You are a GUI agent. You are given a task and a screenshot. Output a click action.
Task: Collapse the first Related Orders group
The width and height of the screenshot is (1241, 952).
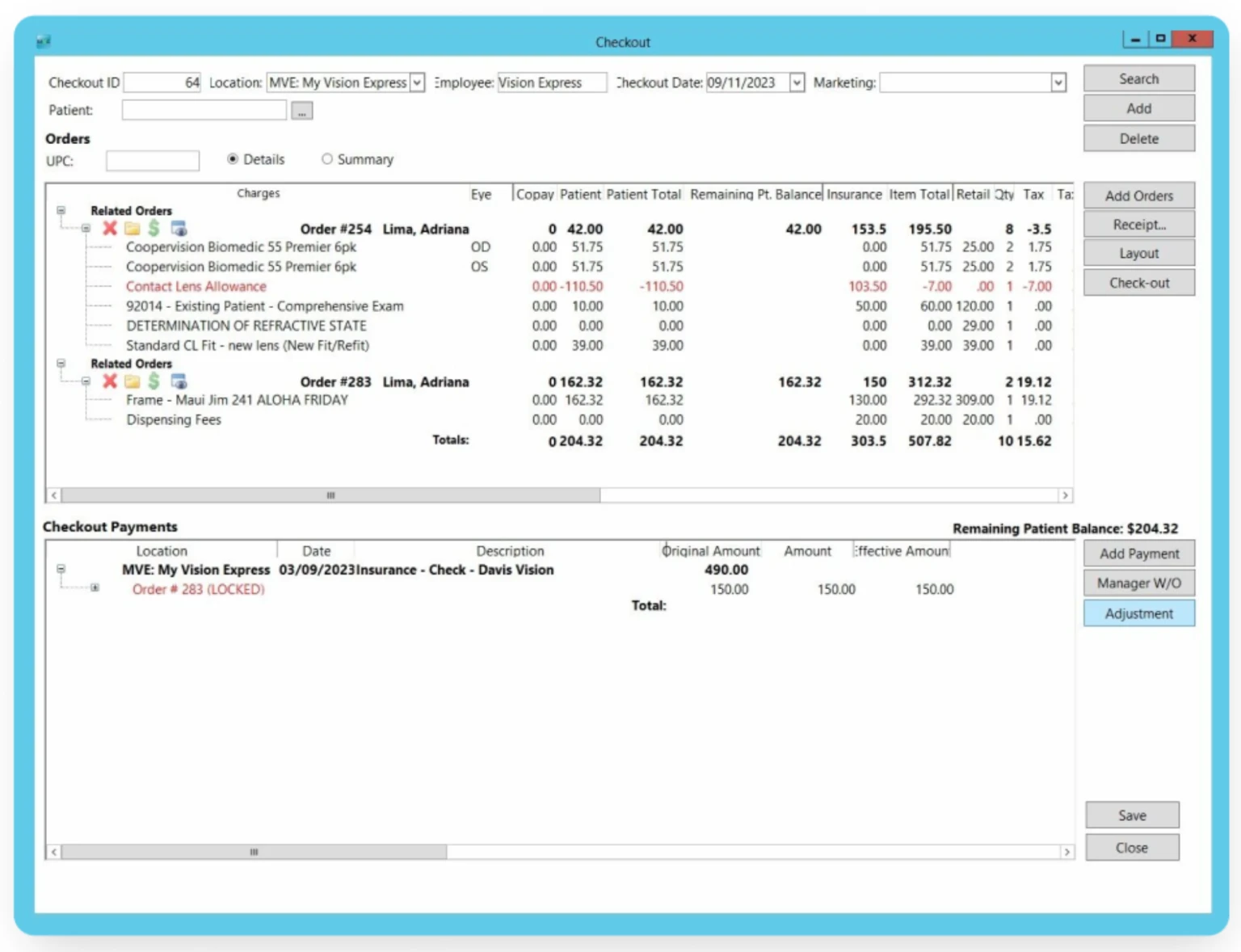tap(61, 210)
